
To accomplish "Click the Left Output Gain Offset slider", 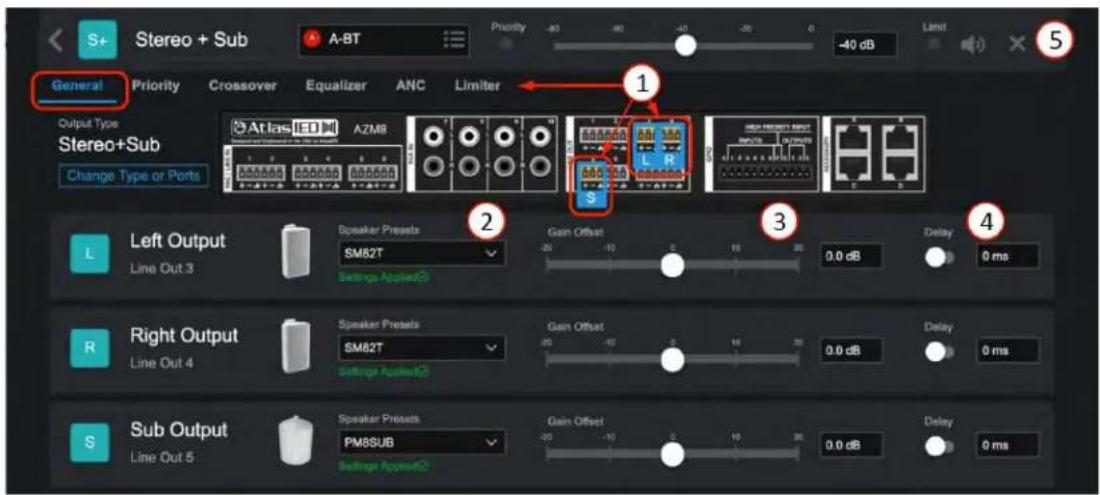I will [672, 264].
